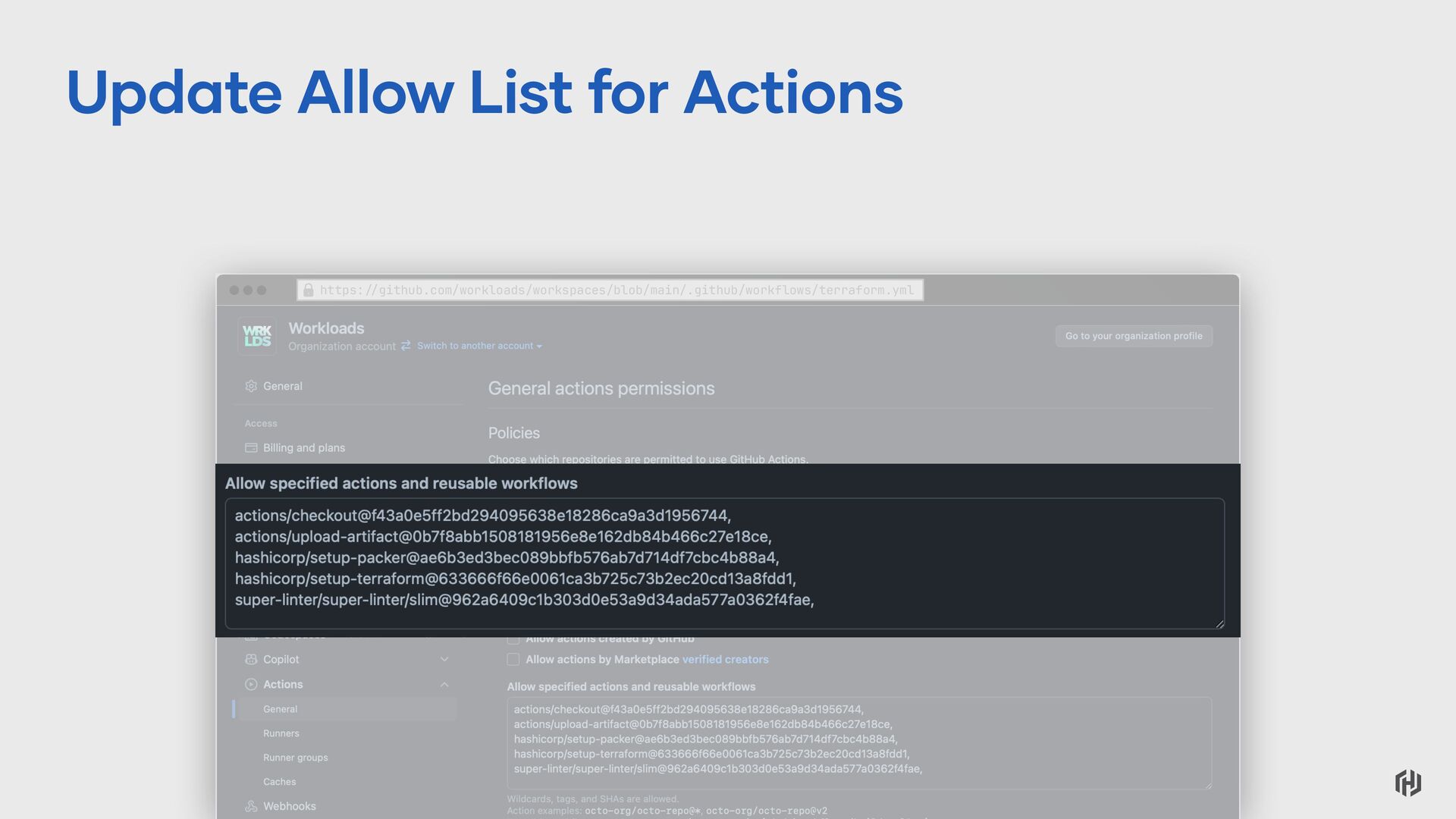The height and width of the screenshot is (819, 1456).
Task: Click Wildcards, tags, and SHAs are allowed text
Action: point(593,799)
